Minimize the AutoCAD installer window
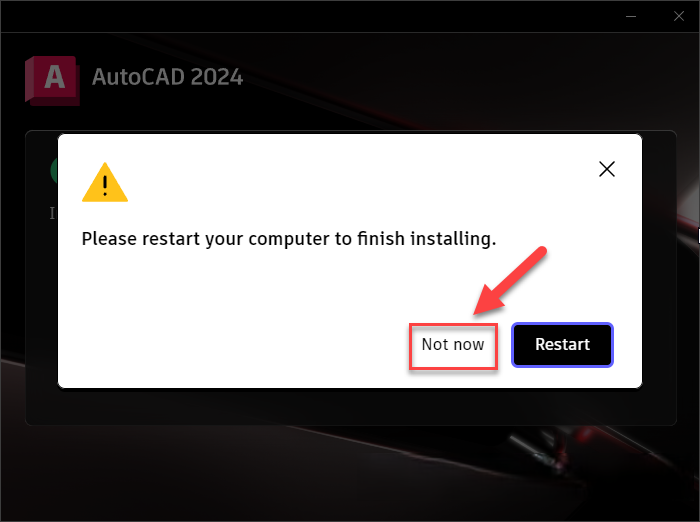This screenshot has width=700, height=522. pyautogui.click(x=631, y=17)
